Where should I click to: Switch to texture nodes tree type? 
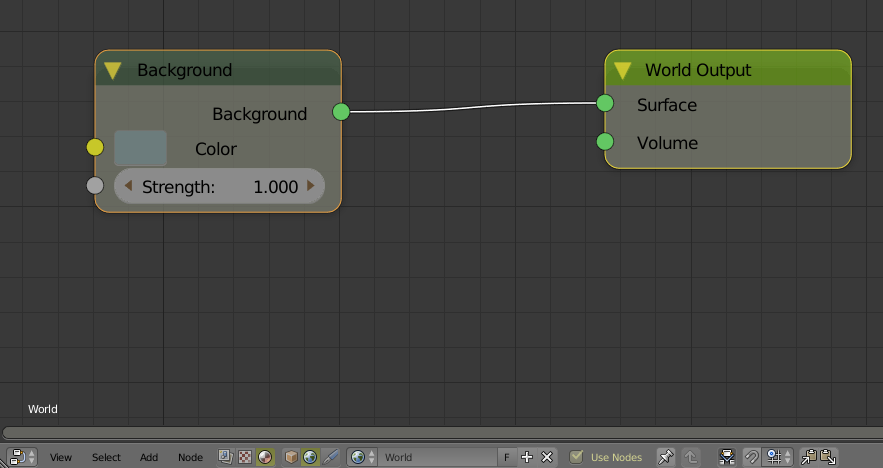245,457
